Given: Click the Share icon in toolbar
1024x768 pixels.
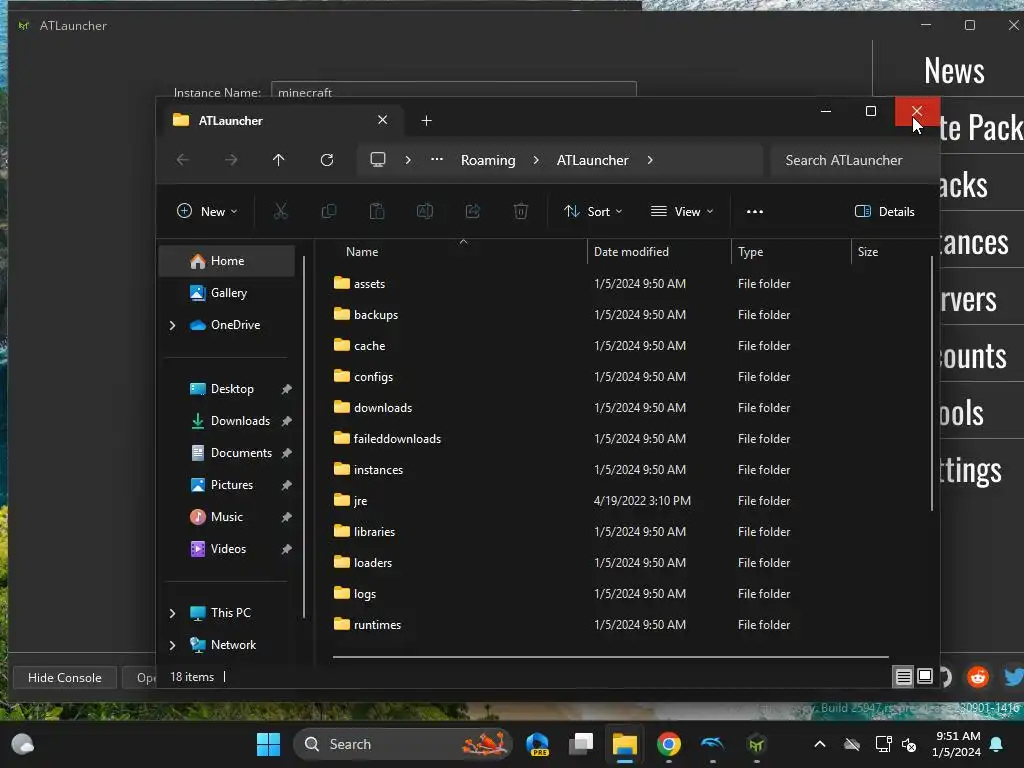Looking at the screenshot, I should click(473, 211).
